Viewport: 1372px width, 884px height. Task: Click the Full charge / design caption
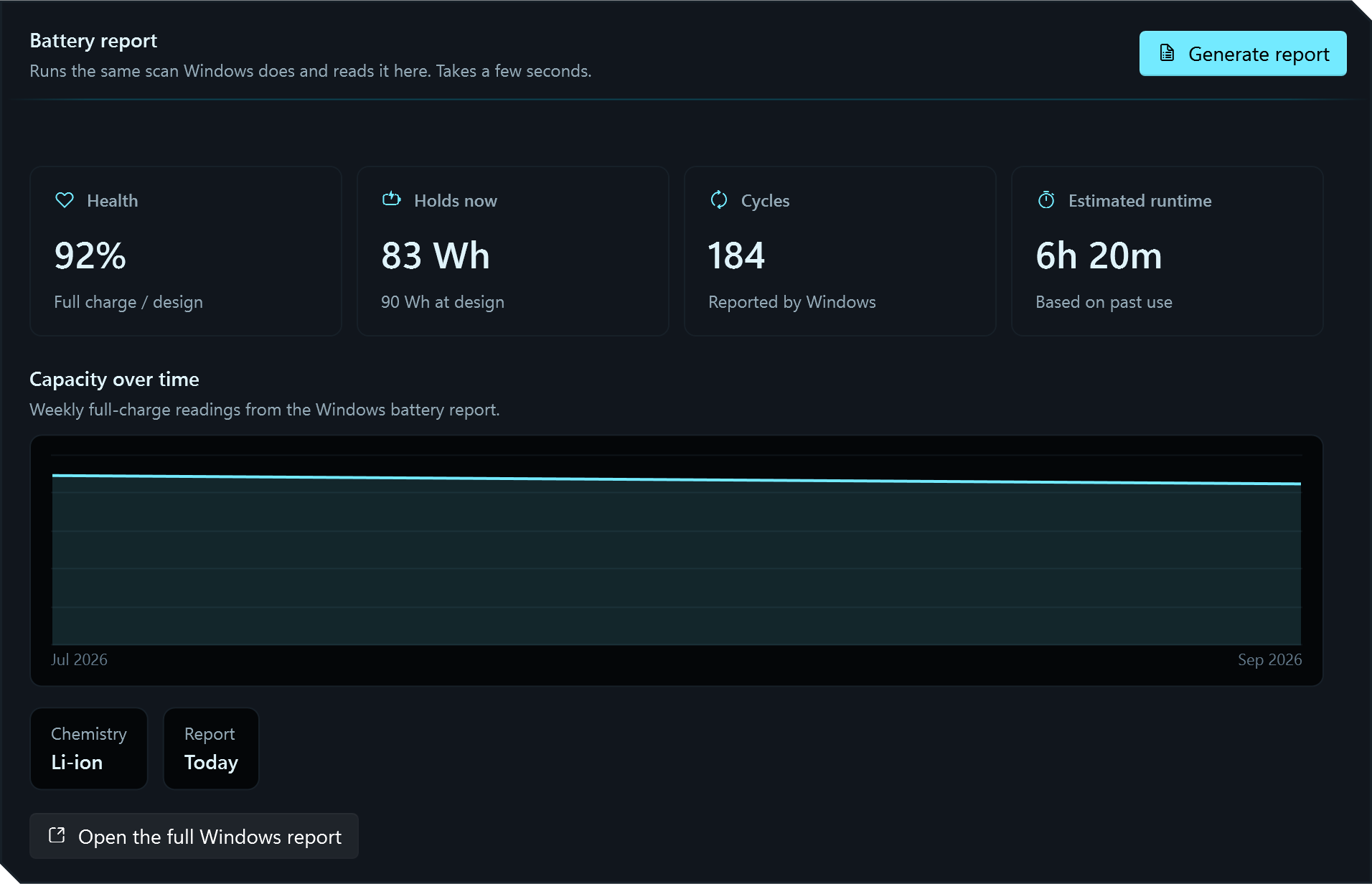click(128, 302)
